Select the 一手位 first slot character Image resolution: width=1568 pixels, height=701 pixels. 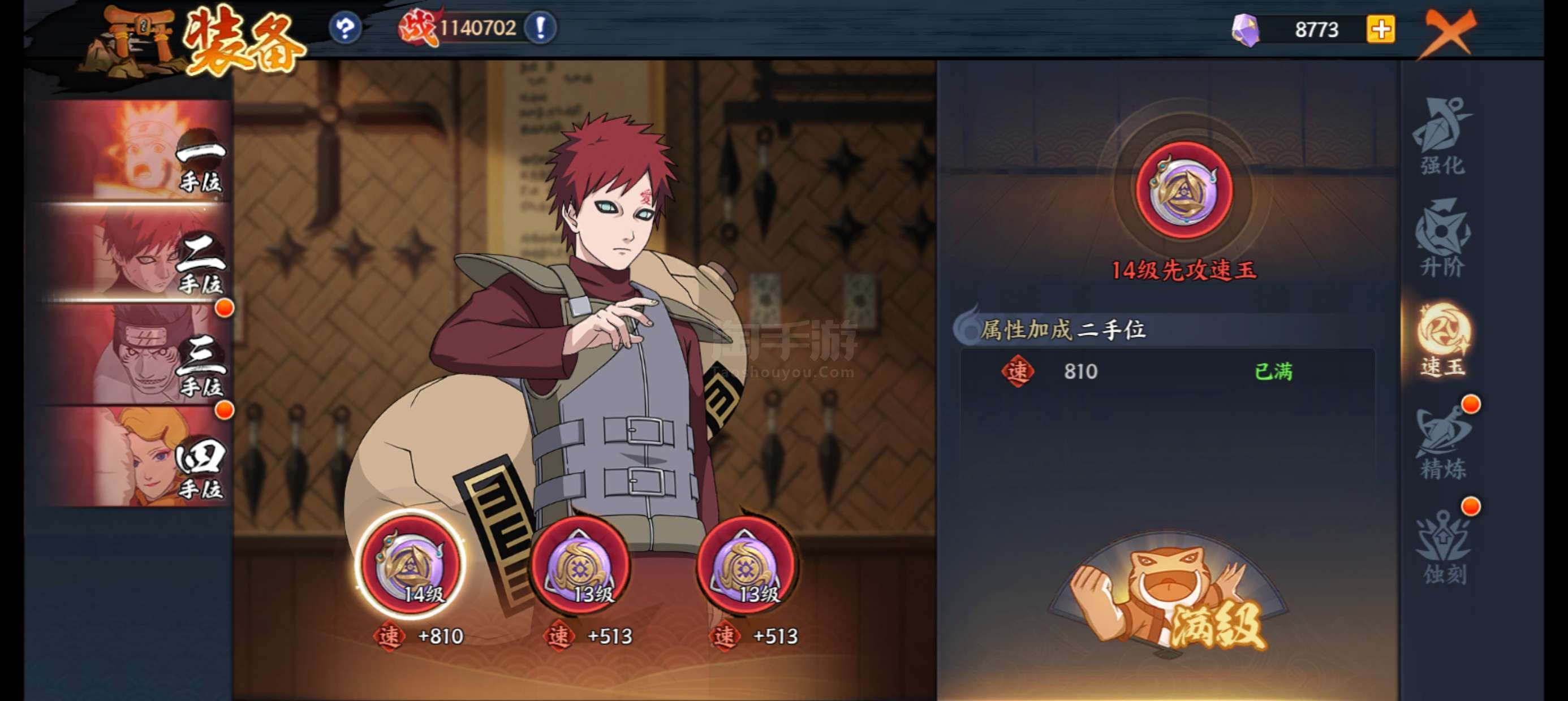[x=135, y=150]
